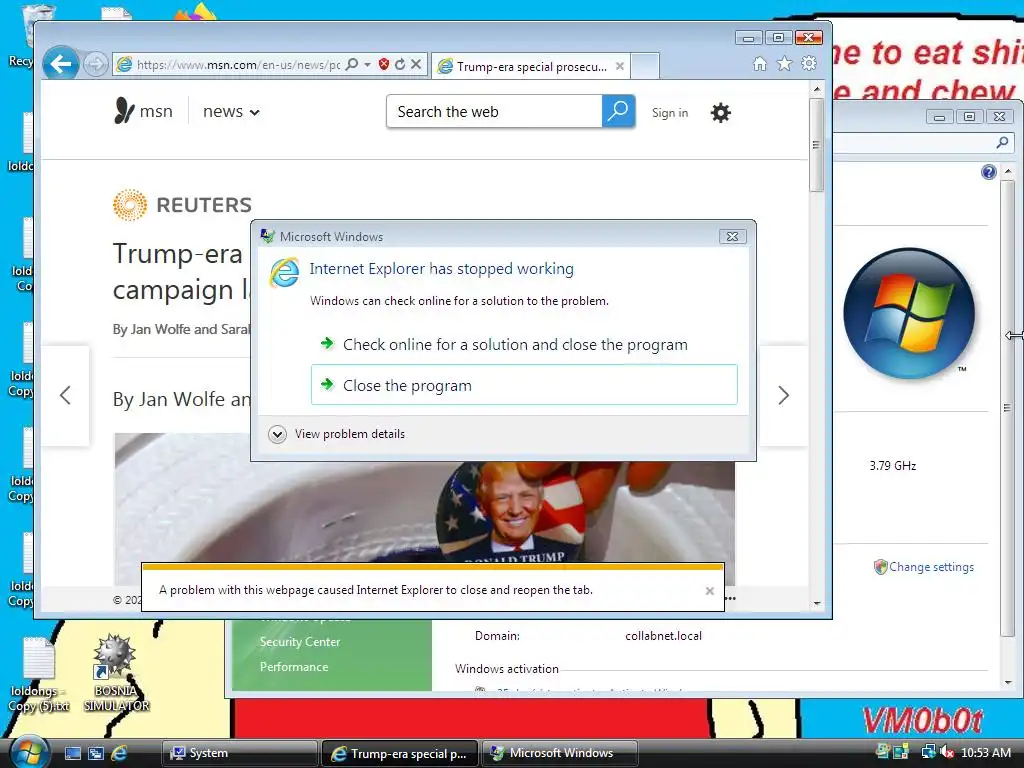Viewport: 1024px width, 768px height.
Task: Switch to Trump-era special taskbar button
Action: [400, 753]
